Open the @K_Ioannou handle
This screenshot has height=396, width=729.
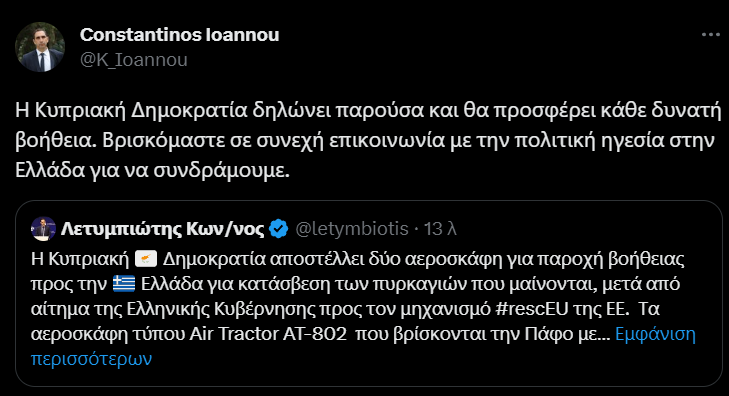click(134, 60)
